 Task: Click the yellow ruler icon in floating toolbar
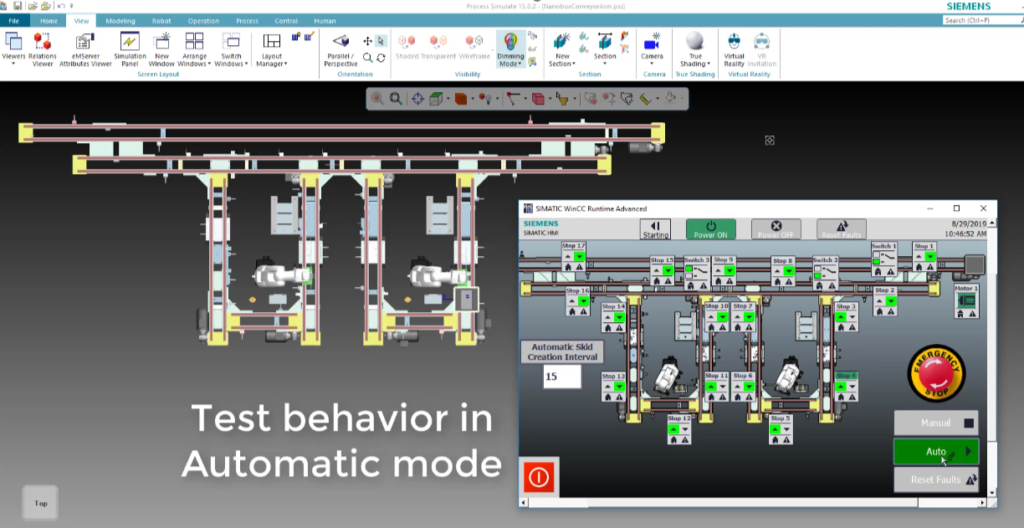click(645, 99)
